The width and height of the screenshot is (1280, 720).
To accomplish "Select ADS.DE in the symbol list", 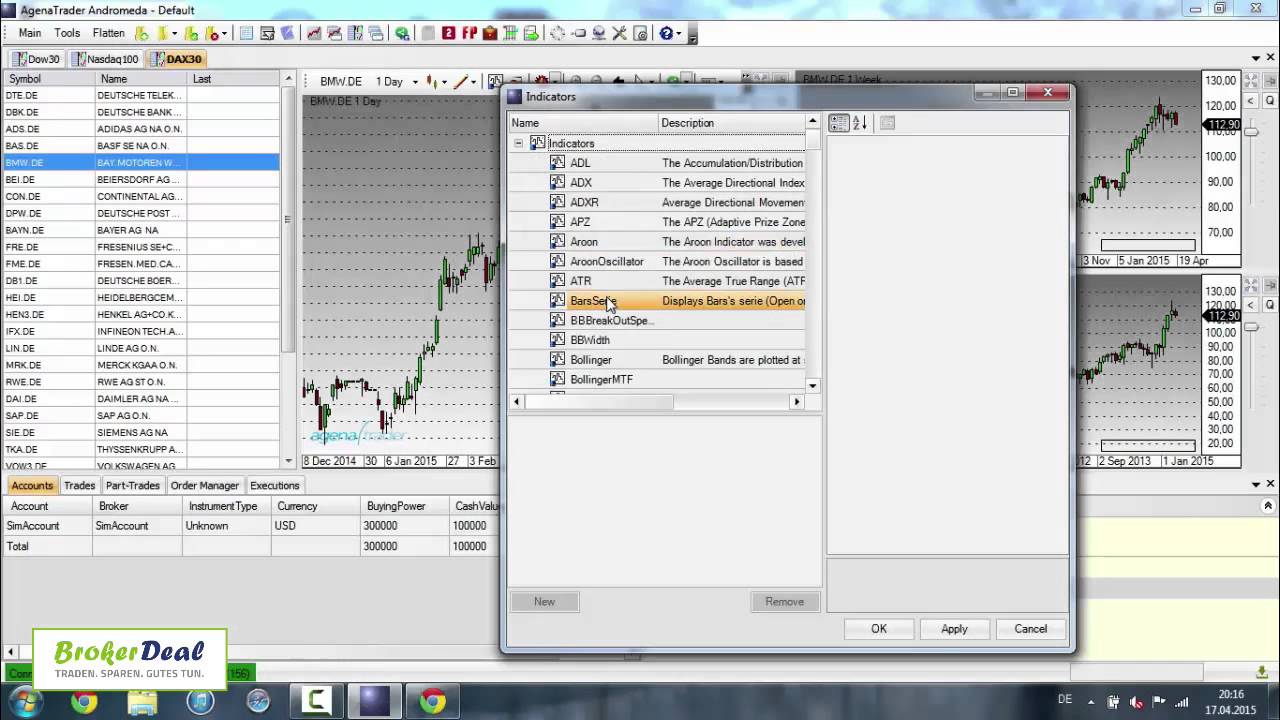I will (140, 129).
